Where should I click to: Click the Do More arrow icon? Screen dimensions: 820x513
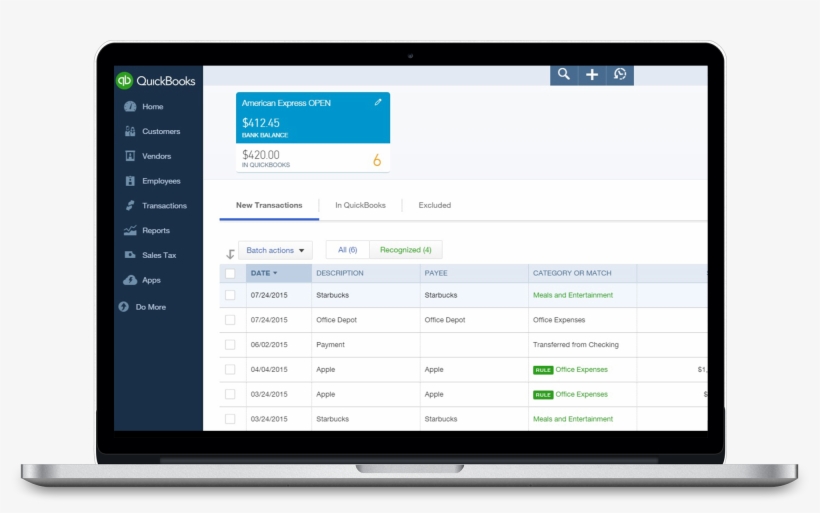click(124, 307)
